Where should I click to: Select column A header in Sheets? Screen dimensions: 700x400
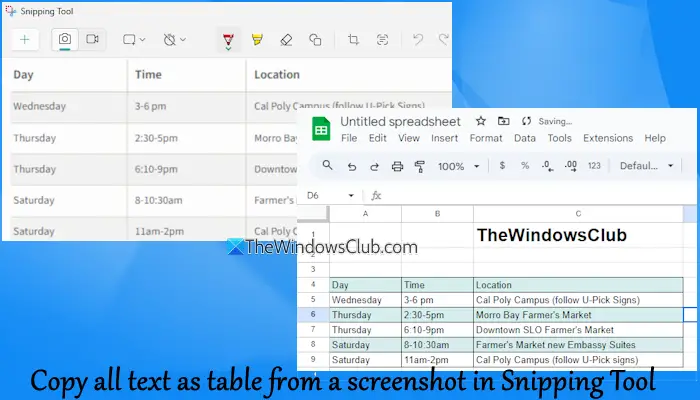tap(365, 214)
